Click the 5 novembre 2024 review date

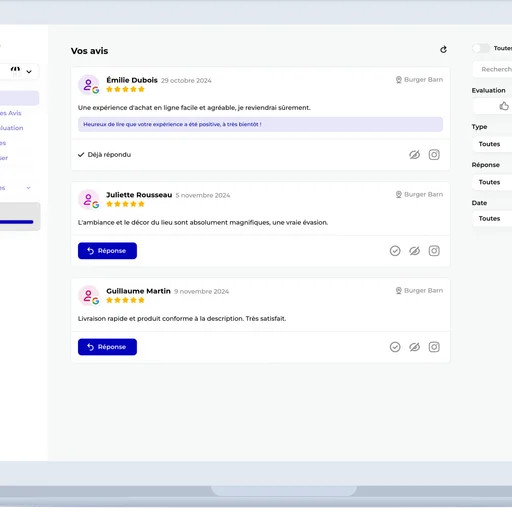[203, 195]
